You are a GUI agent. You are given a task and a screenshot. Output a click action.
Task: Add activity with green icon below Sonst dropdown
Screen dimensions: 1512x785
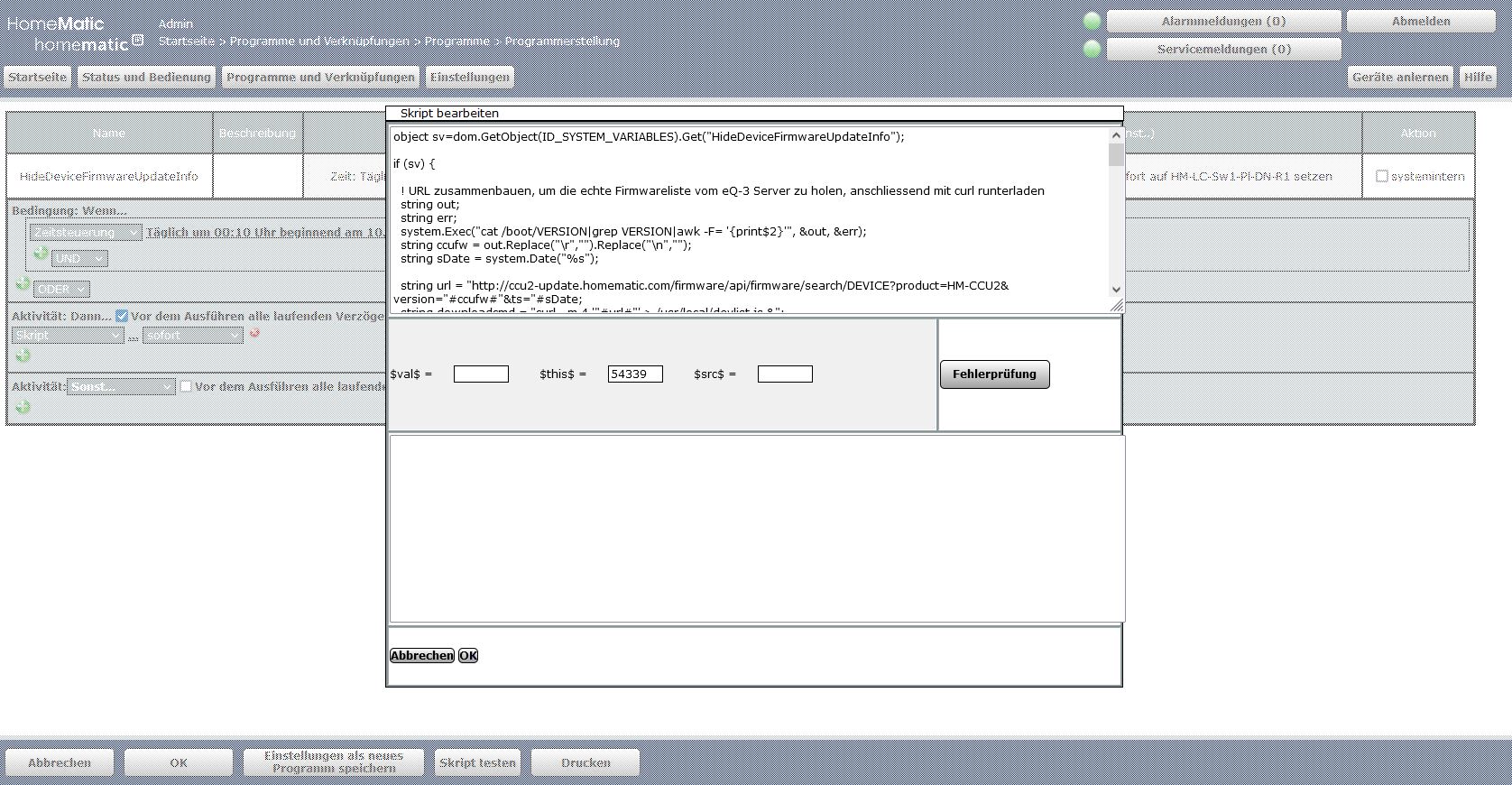(x=23, y=407)
